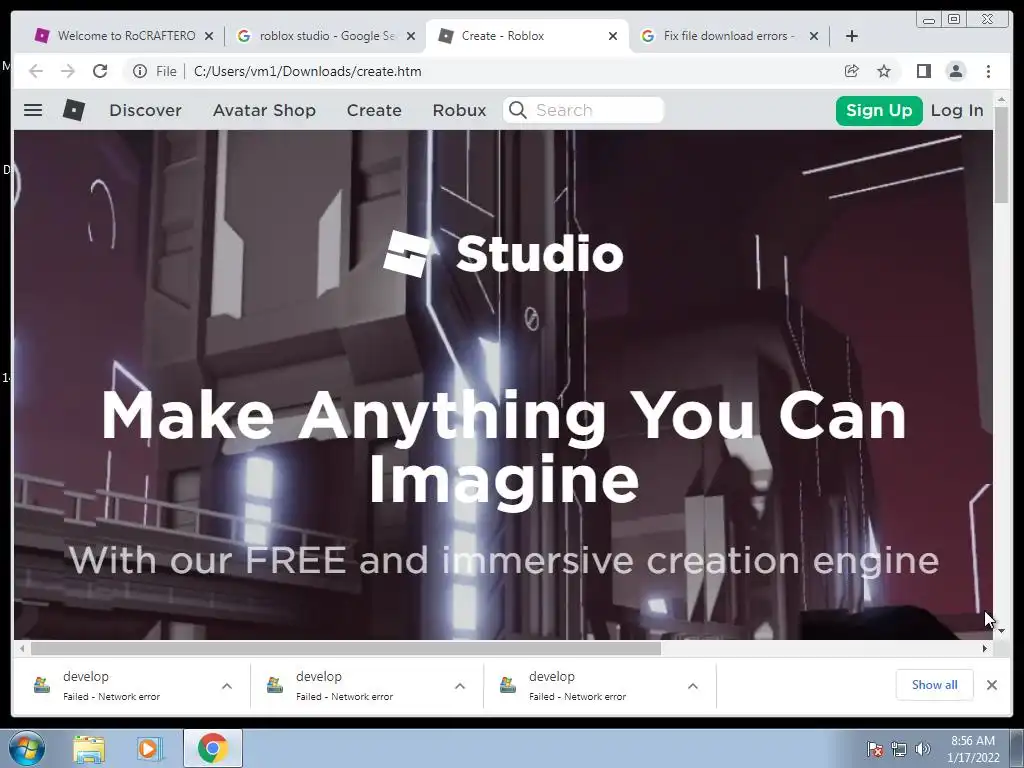Image resolution: width=1024 pixels, height=768 pixels.
Task: Close the Fix file download errors tab
Action: 814,36
